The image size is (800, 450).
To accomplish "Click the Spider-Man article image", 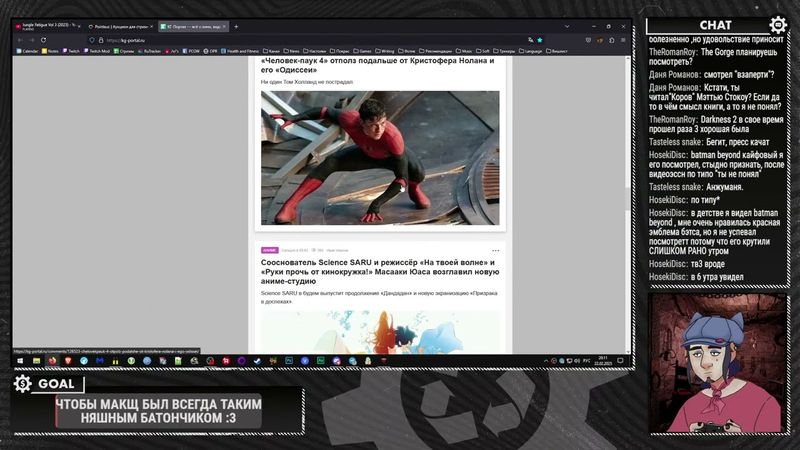I will (380, 158).
